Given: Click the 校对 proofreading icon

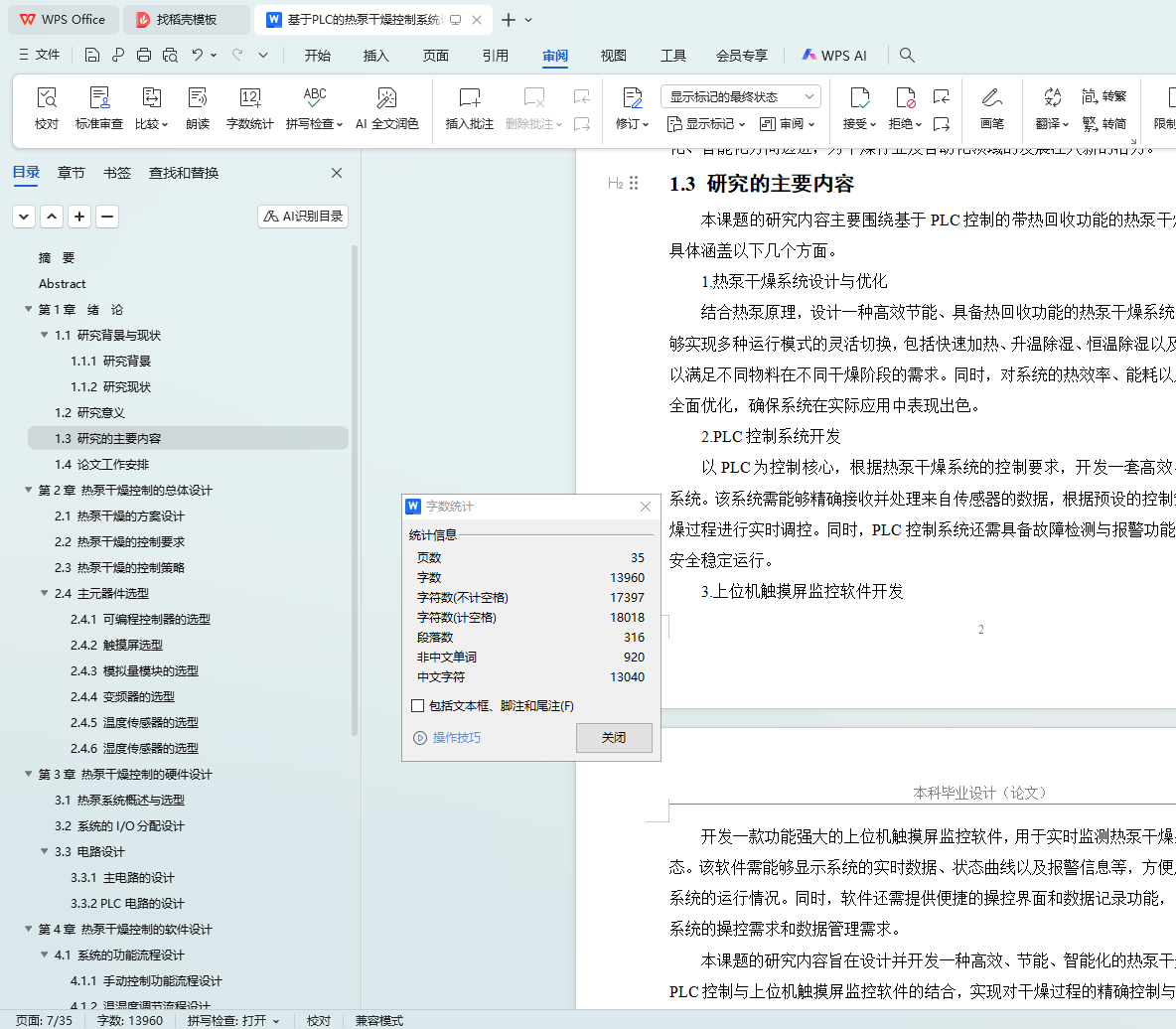Looking at the screenshot, I should tap(47, 98).
